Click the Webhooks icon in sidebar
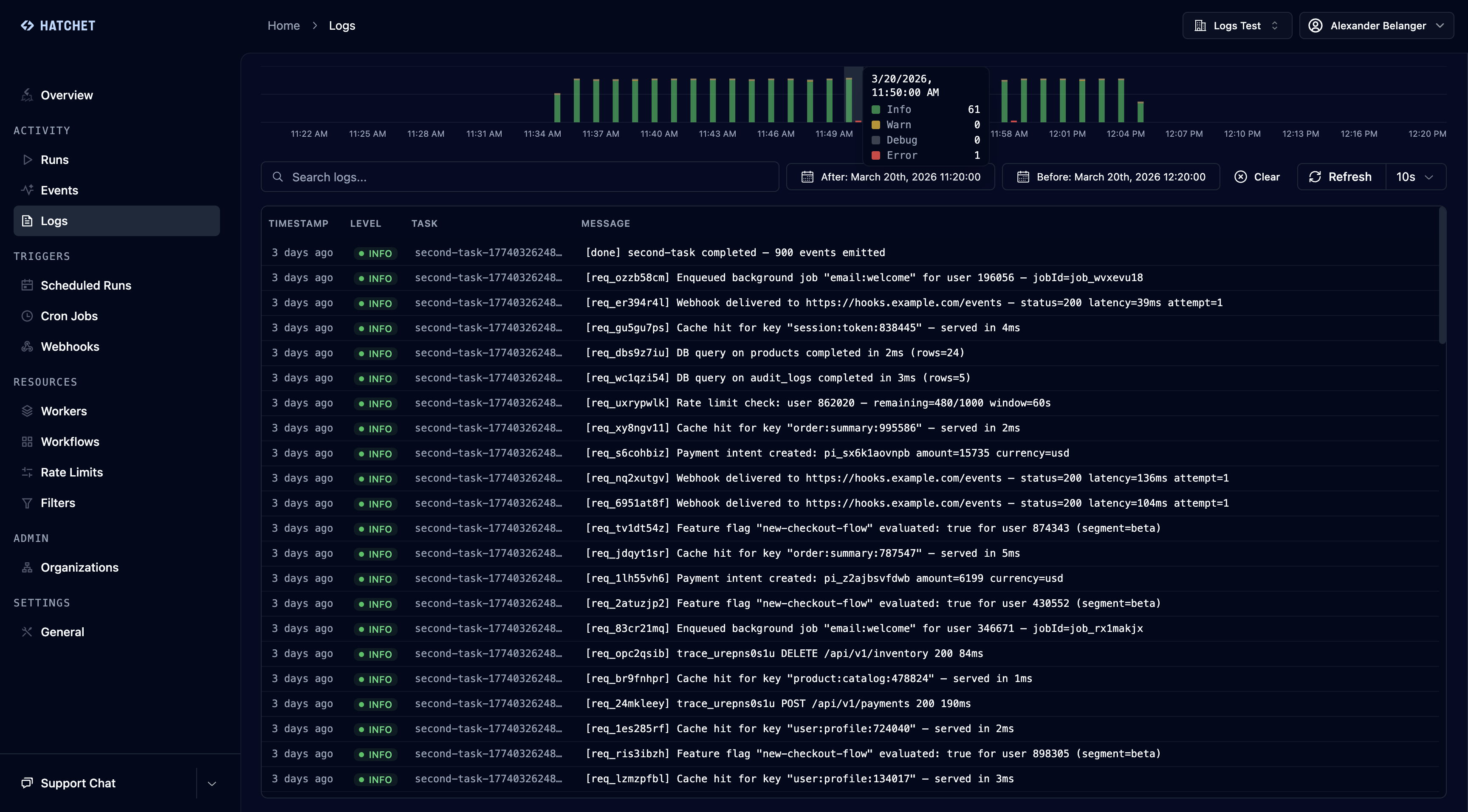Viewport: 1468px width, 812px height. coord(27,347)
